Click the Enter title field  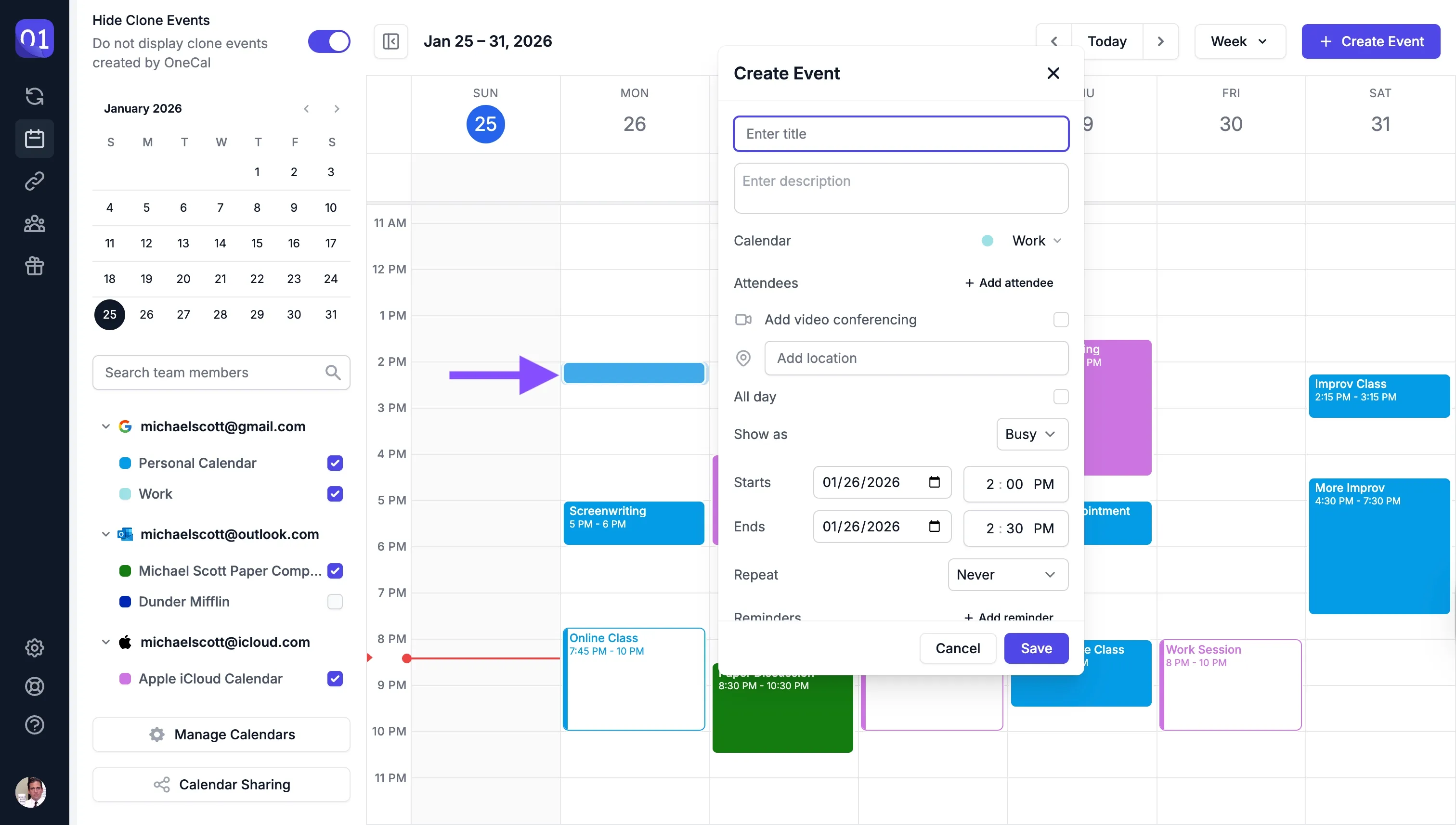pyautogui.click(x=901, y=134)
